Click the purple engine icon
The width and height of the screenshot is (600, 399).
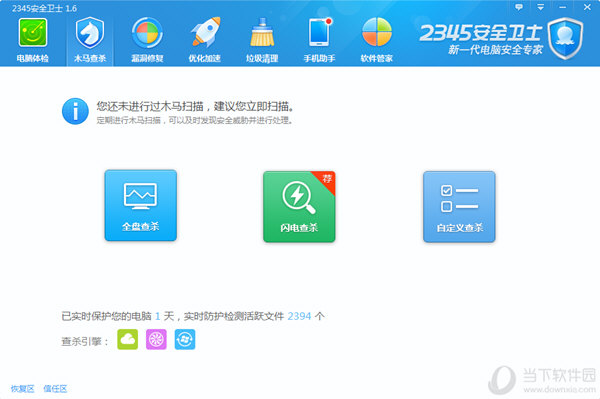click(x=156, y=339)
